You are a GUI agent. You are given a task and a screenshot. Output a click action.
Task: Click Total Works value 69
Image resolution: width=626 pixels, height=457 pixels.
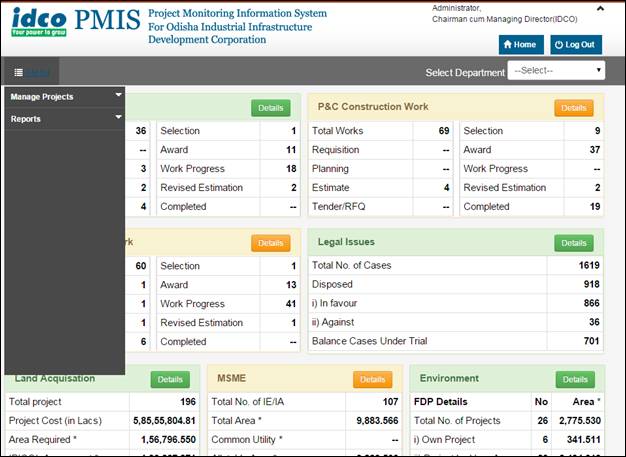[x=444, y=131]
